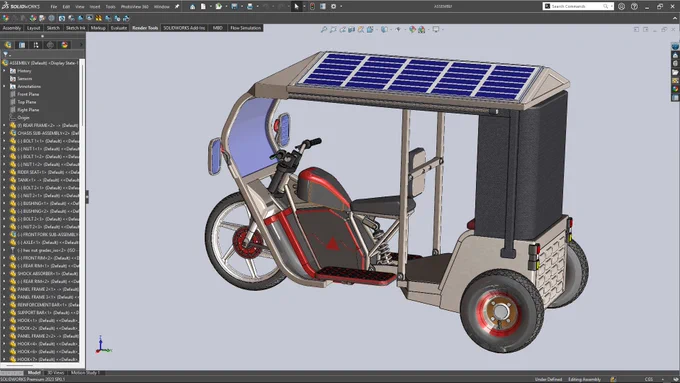The image size is (680, 383).
Task: Open the File menu
Action: click(x=53, y=7)
